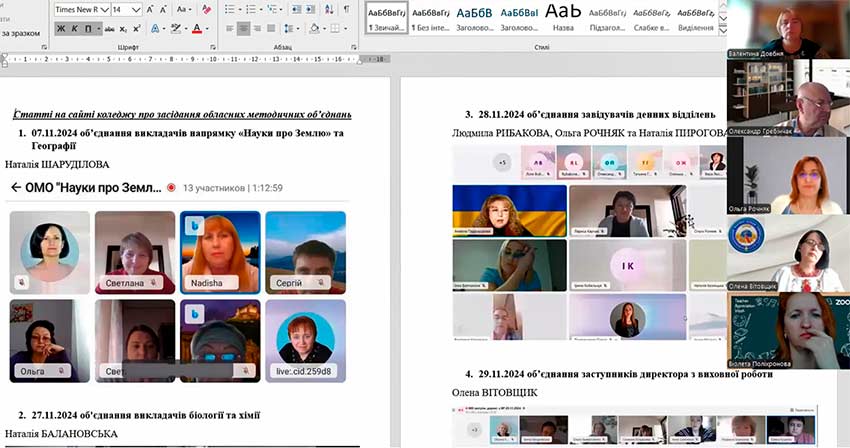The height and width of the screenshot is (448, 850).
Task: Increase font size with grow icon
Action: click(x=151, y=9)
